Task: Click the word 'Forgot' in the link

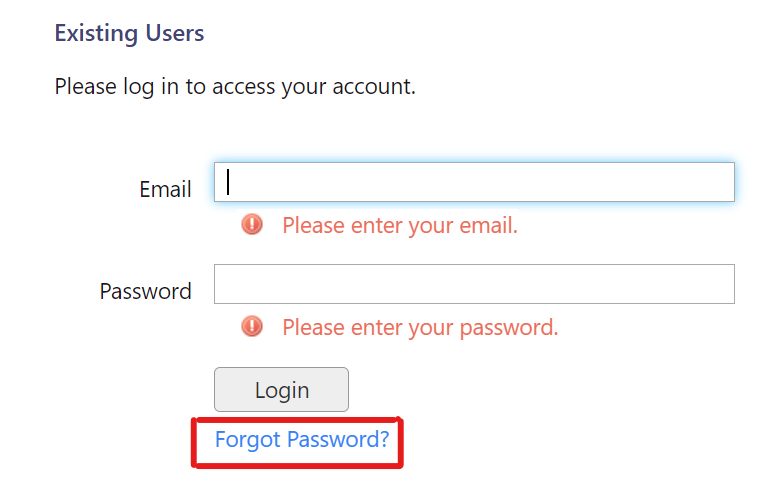Action: click(x=248, y=439)
